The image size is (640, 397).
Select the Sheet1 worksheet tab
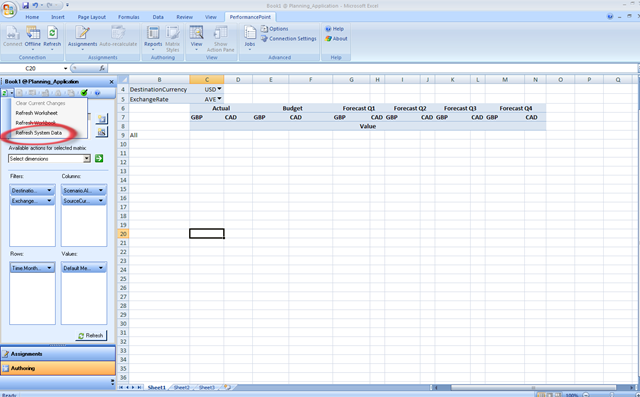tap(157, 387)
